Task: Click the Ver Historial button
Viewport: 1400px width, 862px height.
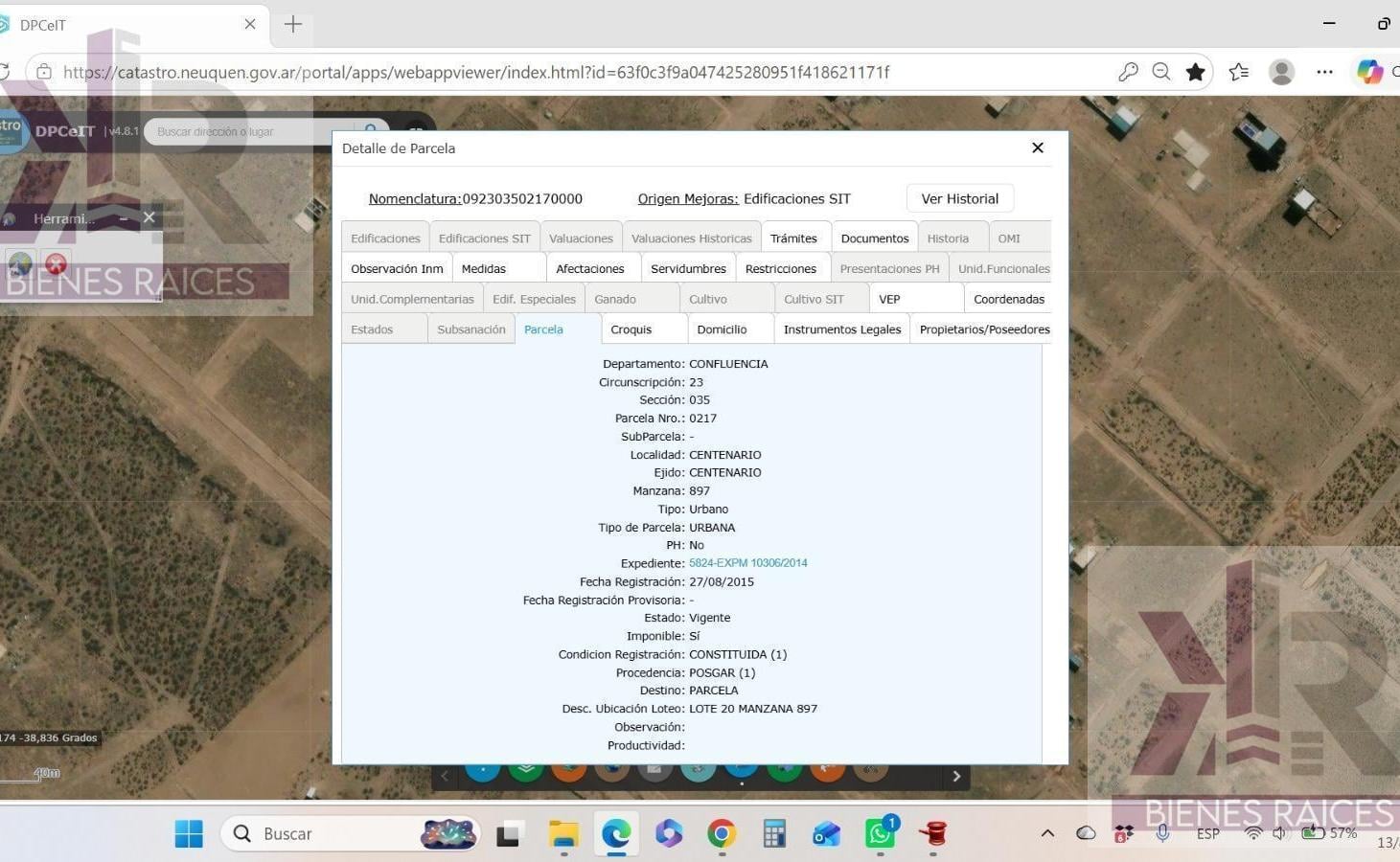Action: (x=960, y=198)
